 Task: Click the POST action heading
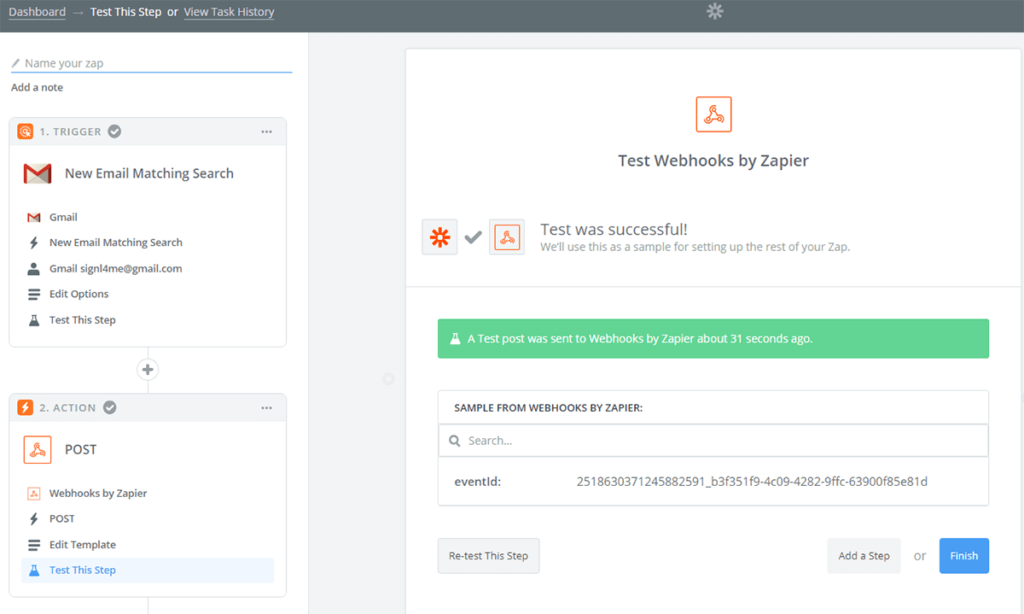coord(80,449)
